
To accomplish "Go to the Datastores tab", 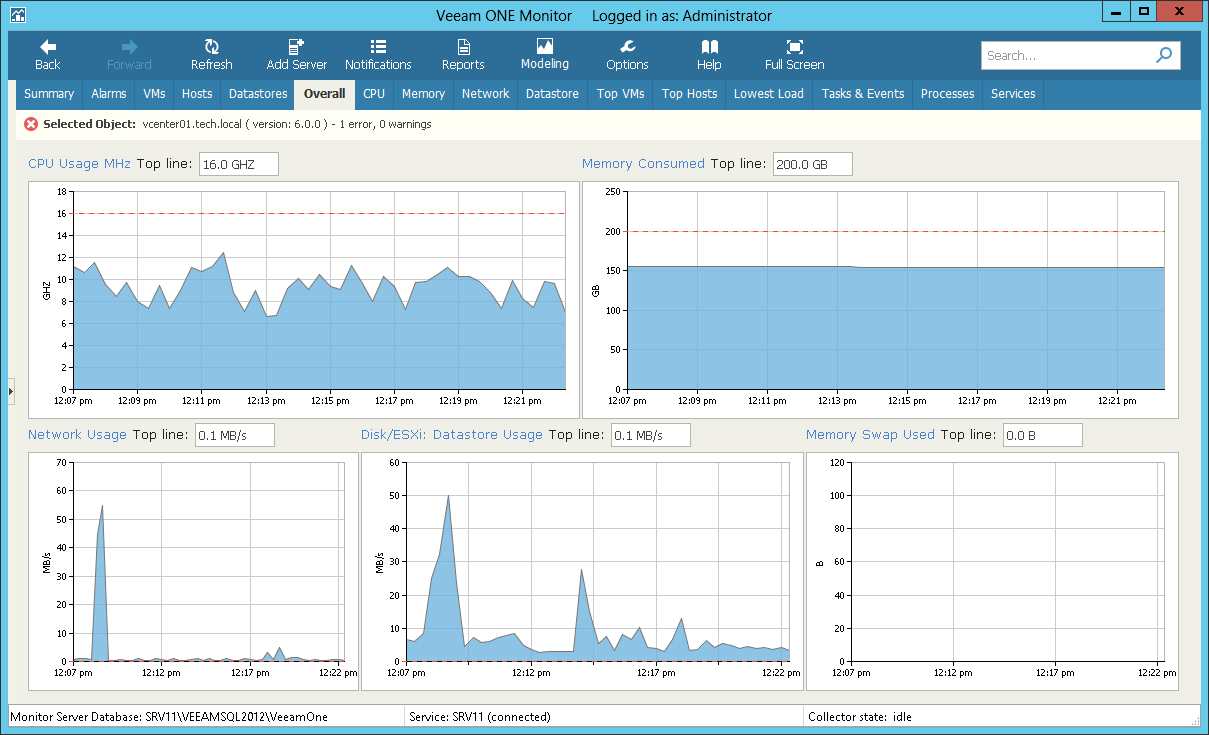I will pos(258,94).
